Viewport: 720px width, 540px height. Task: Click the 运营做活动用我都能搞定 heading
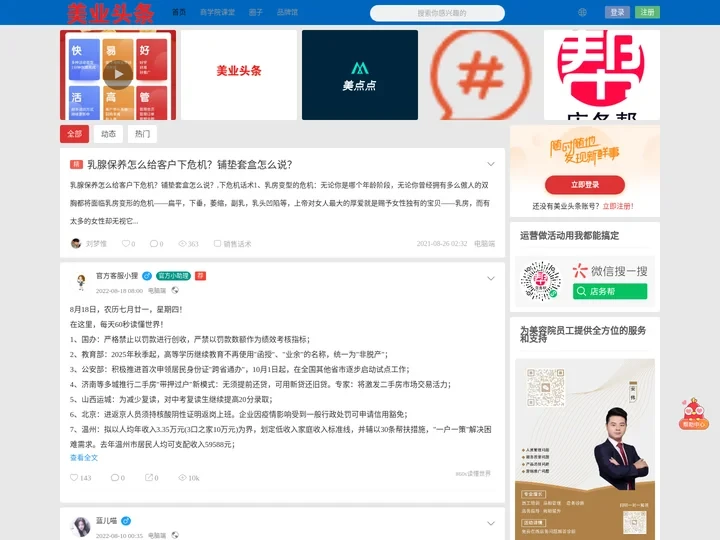tap(569, 236)
